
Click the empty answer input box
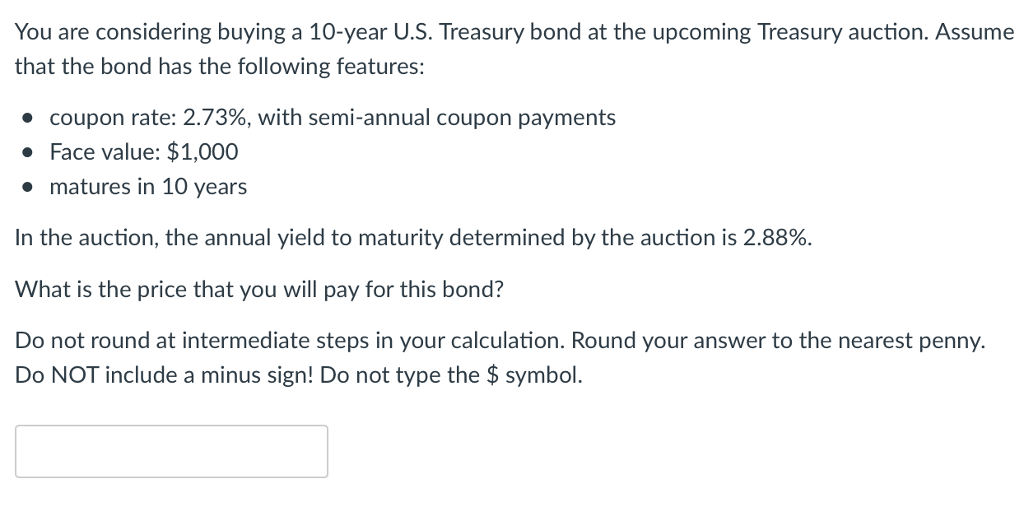[171, 451]
